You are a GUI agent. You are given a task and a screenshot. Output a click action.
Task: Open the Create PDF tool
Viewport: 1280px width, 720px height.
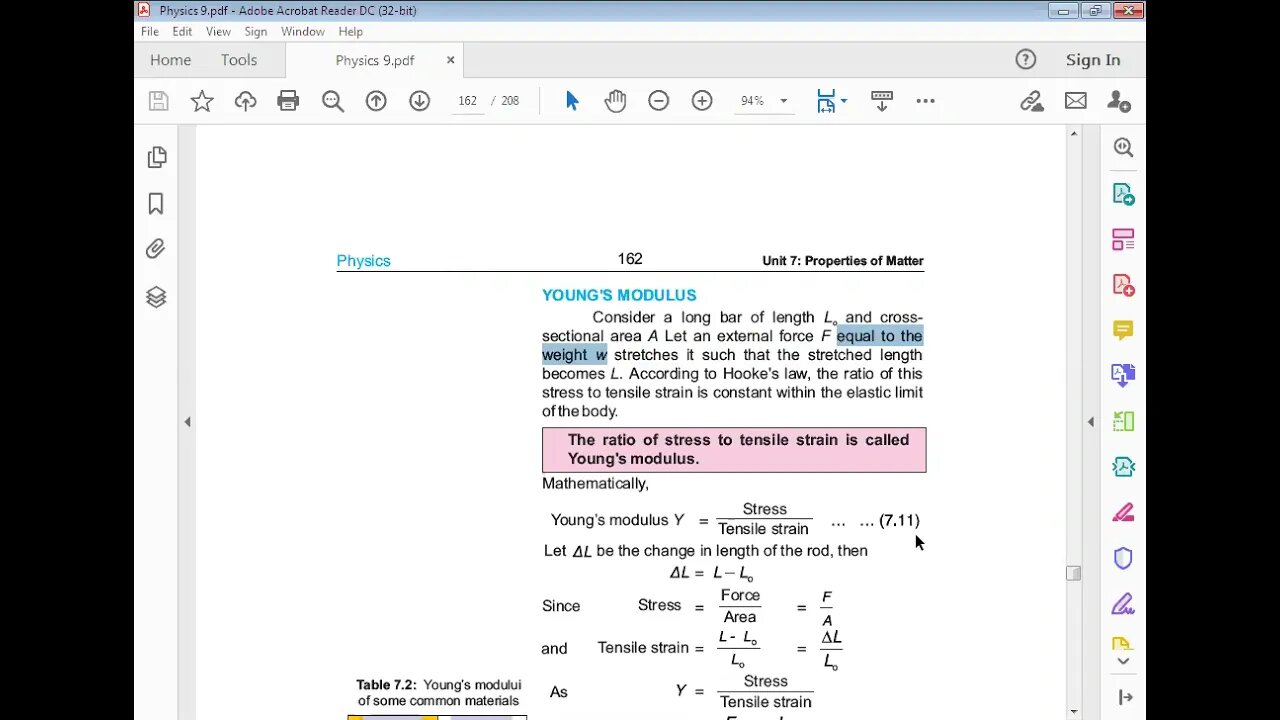pos(1123,286)
